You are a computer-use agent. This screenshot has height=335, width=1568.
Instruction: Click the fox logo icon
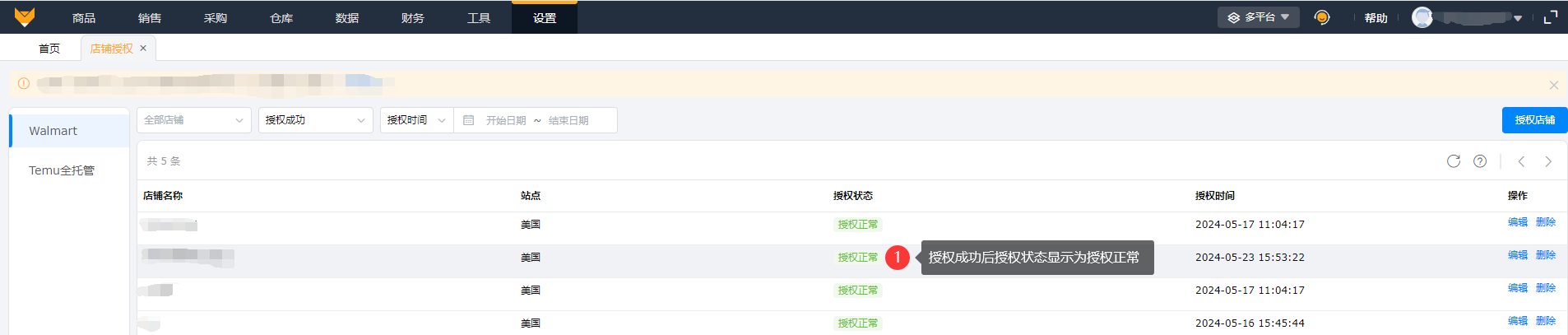25,17
